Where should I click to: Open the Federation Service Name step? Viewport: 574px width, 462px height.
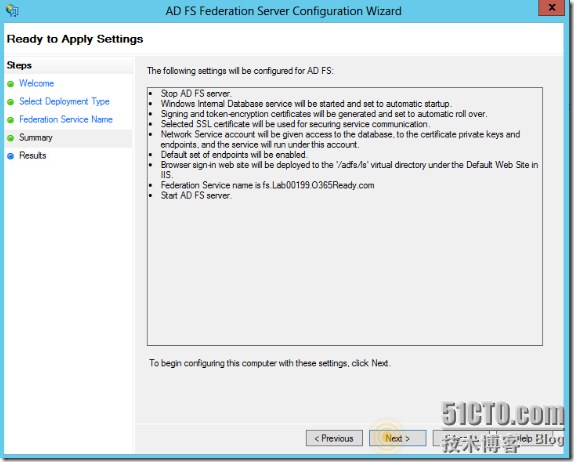66,119
